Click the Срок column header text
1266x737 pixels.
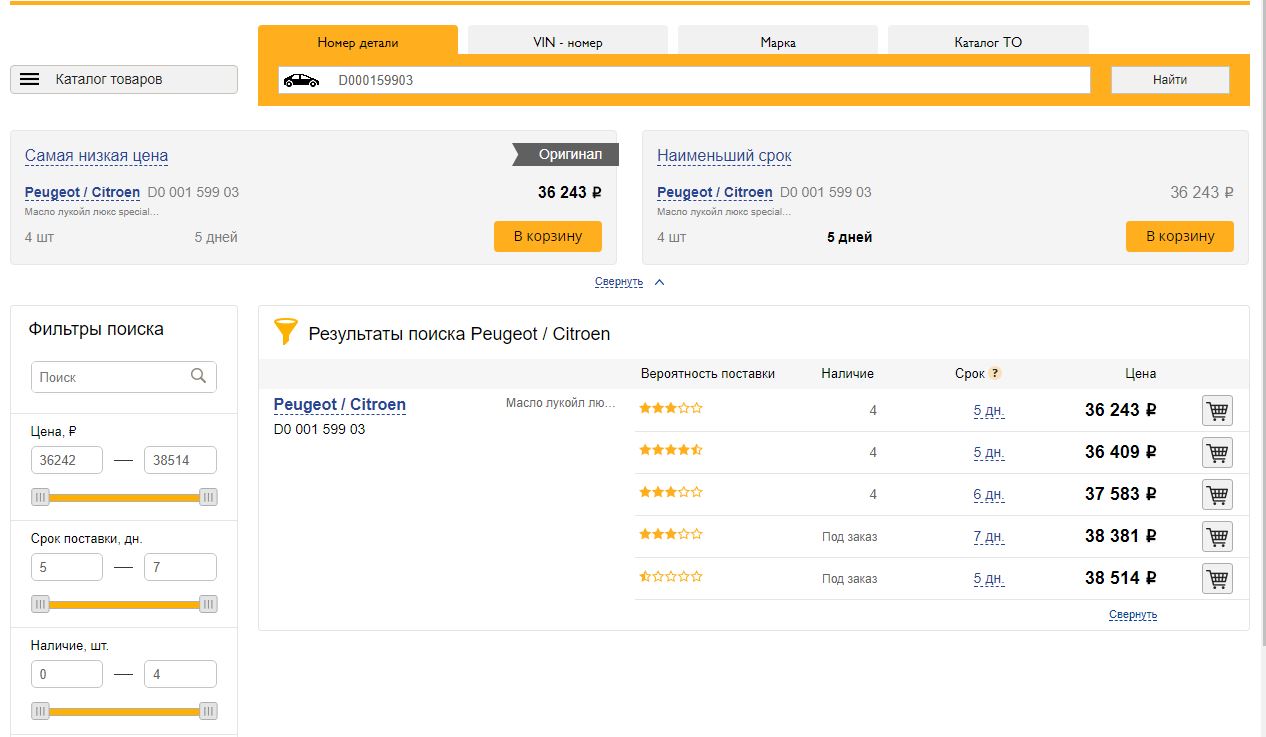pos(970,373)
